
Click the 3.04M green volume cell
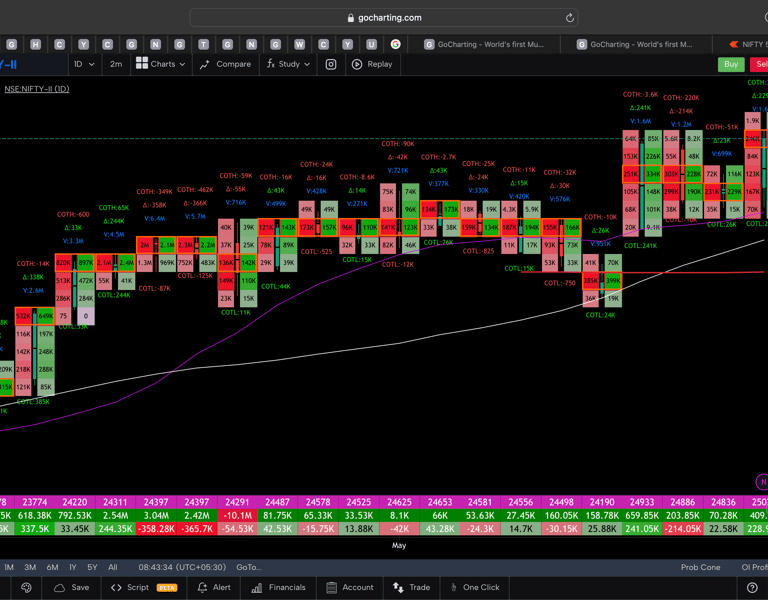pos(156,515)
